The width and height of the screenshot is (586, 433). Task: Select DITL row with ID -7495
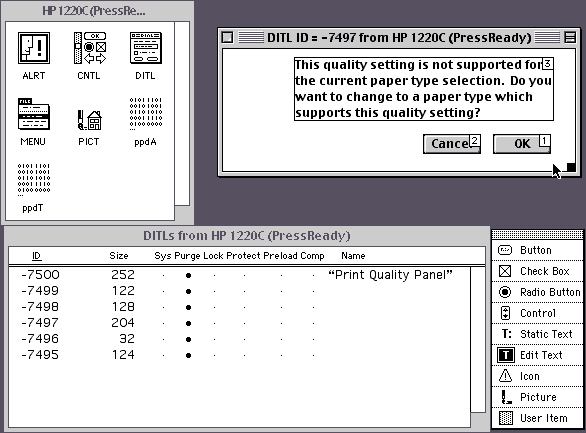coord(239,355)
